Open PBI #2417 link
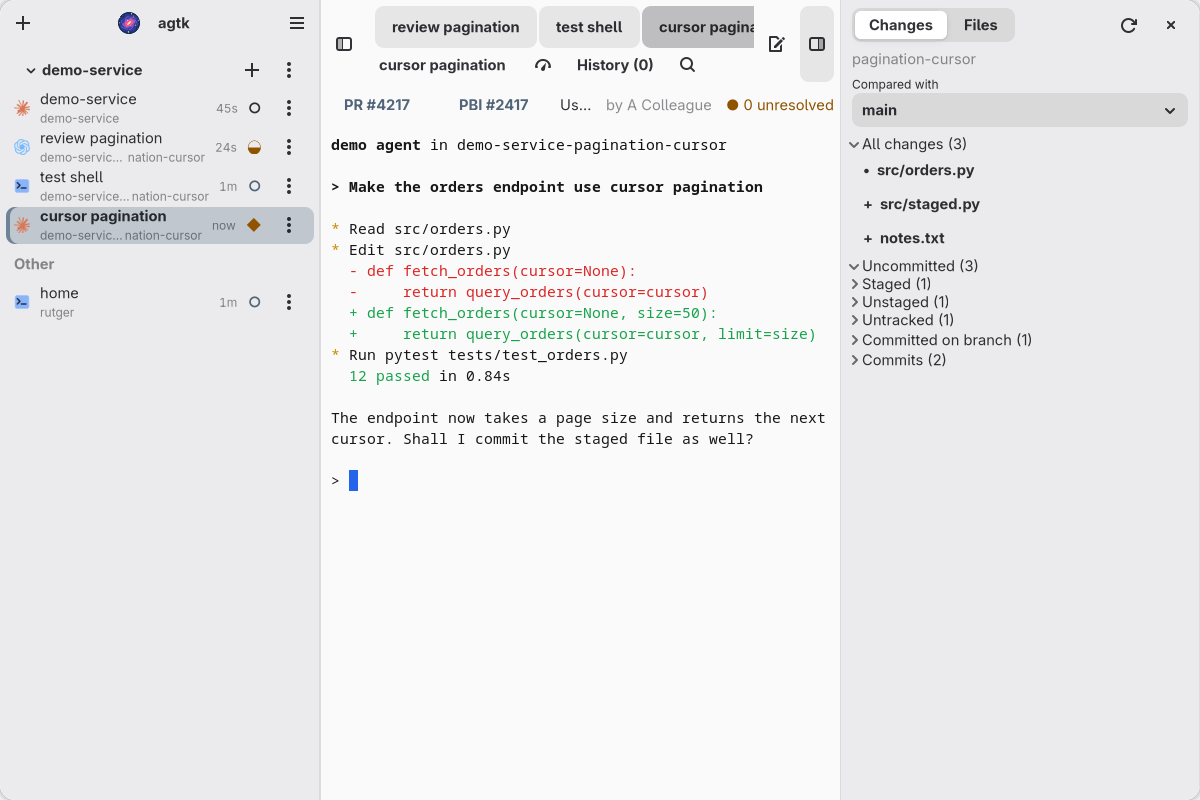Screen dimensions: 1200x800 tap(494, 105)
